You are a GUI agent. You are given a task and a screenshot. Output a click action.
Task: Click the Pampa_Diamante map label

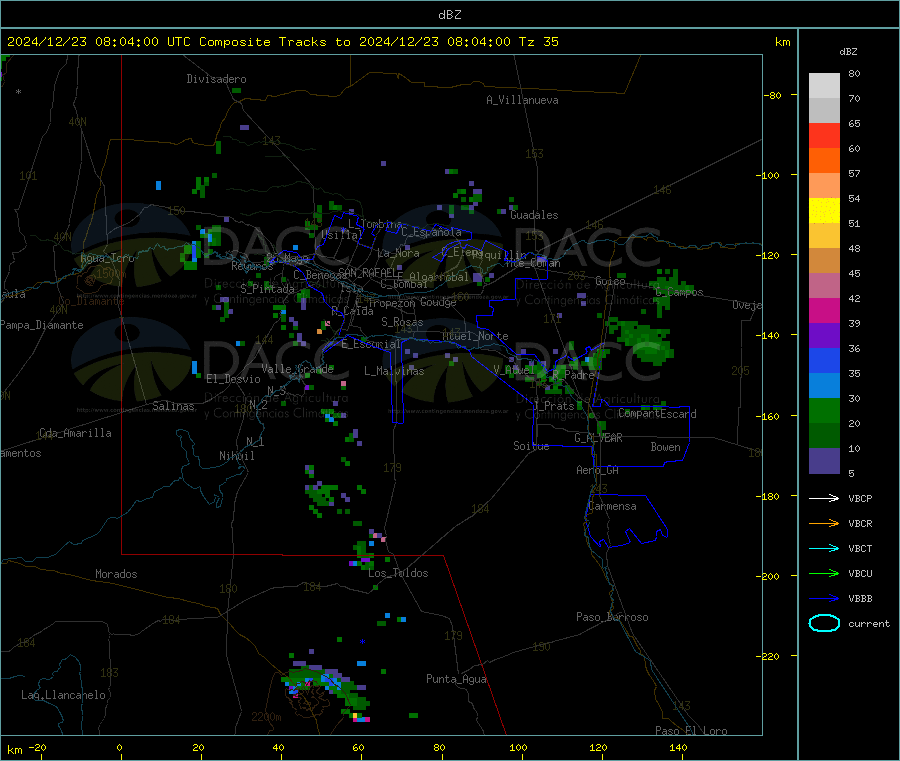click(41, 325)
